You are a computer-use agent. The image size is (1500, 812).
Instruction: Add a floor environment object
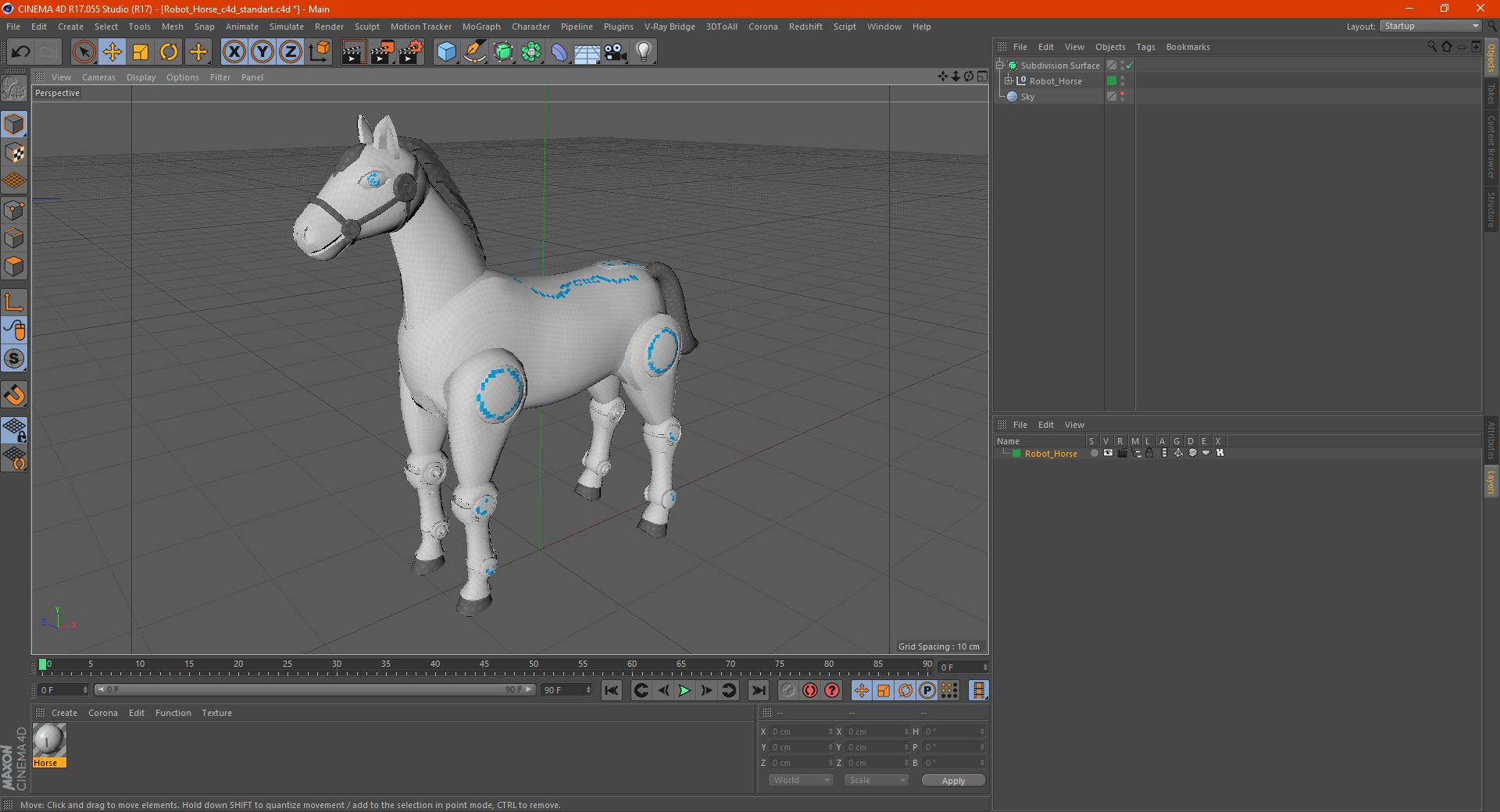(x=587, y=52)
